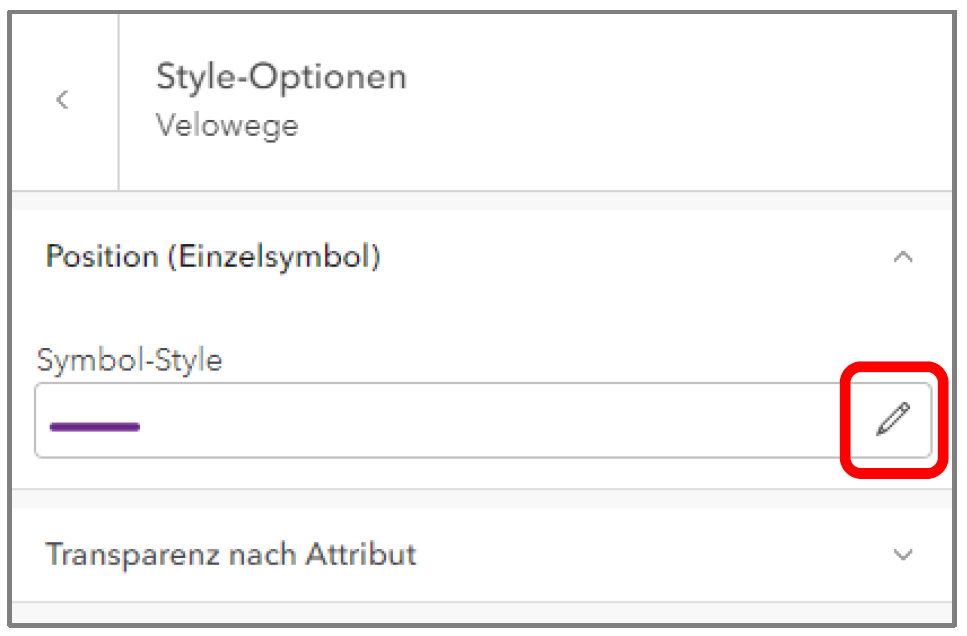The height and width of the screenshot is (636, 967).
Task: Click the purple line symbol preview
Action: 94,427
